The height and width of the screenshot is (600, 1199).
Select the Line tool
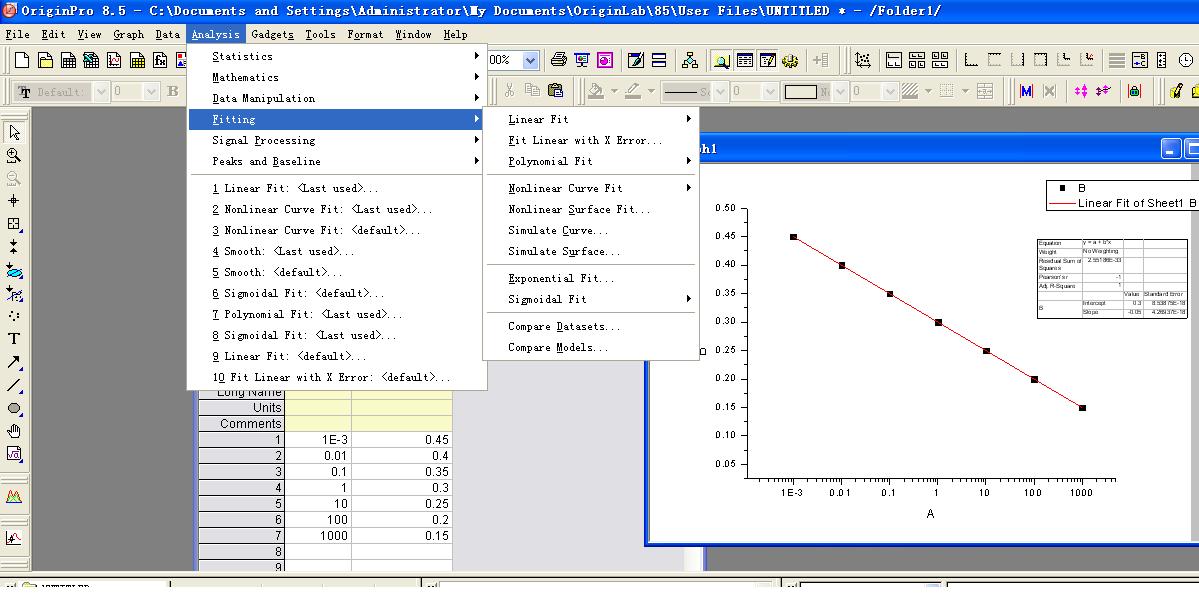click(x=14, y=385)
